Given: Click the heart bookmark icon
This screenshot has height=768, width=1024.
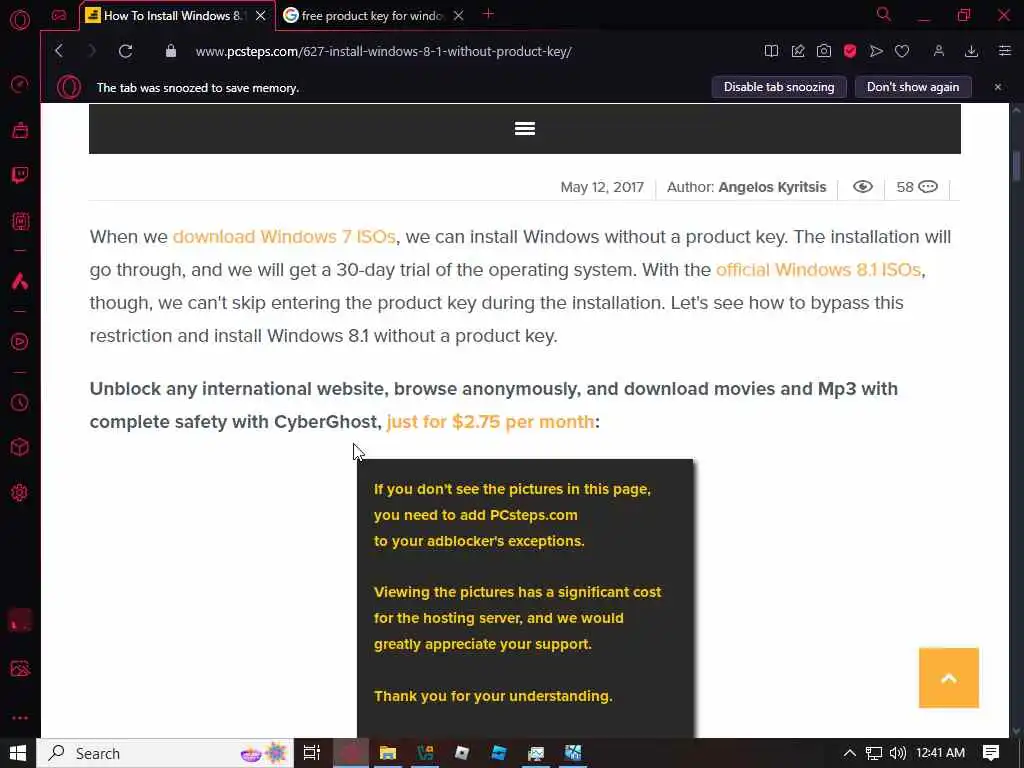Looking at the screenshot, I should (902, 51).
